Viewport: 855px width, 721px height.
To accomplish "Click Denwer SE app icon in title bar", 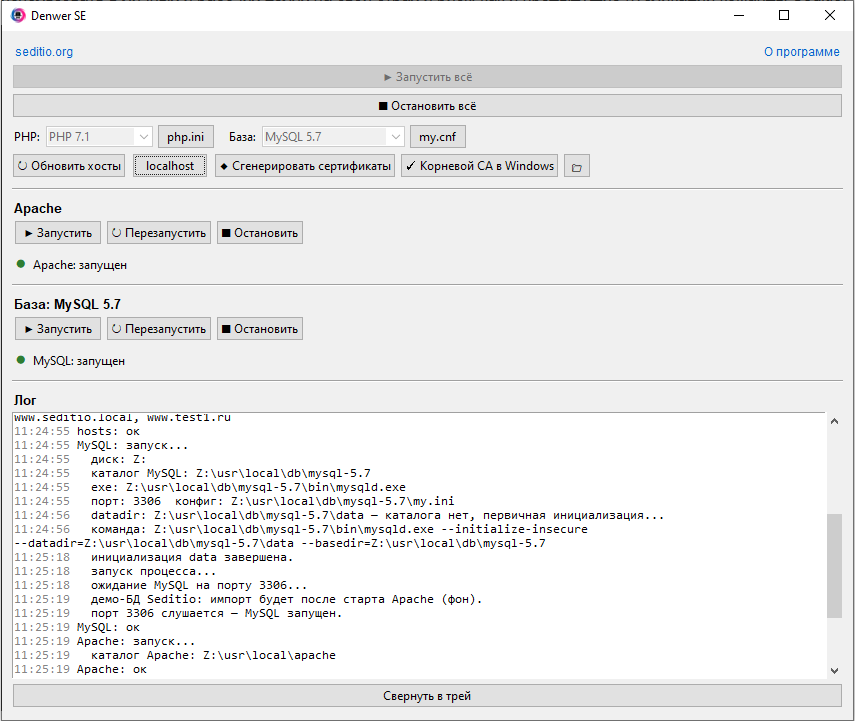I will (18, 16).
